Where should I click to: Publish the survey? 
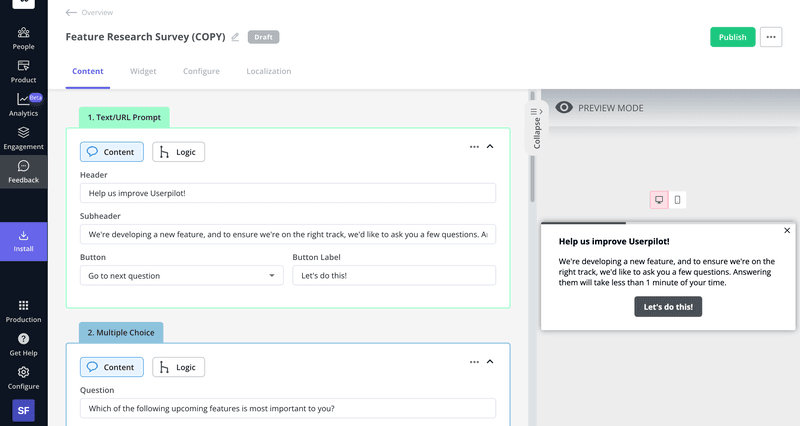coord(732,37)
